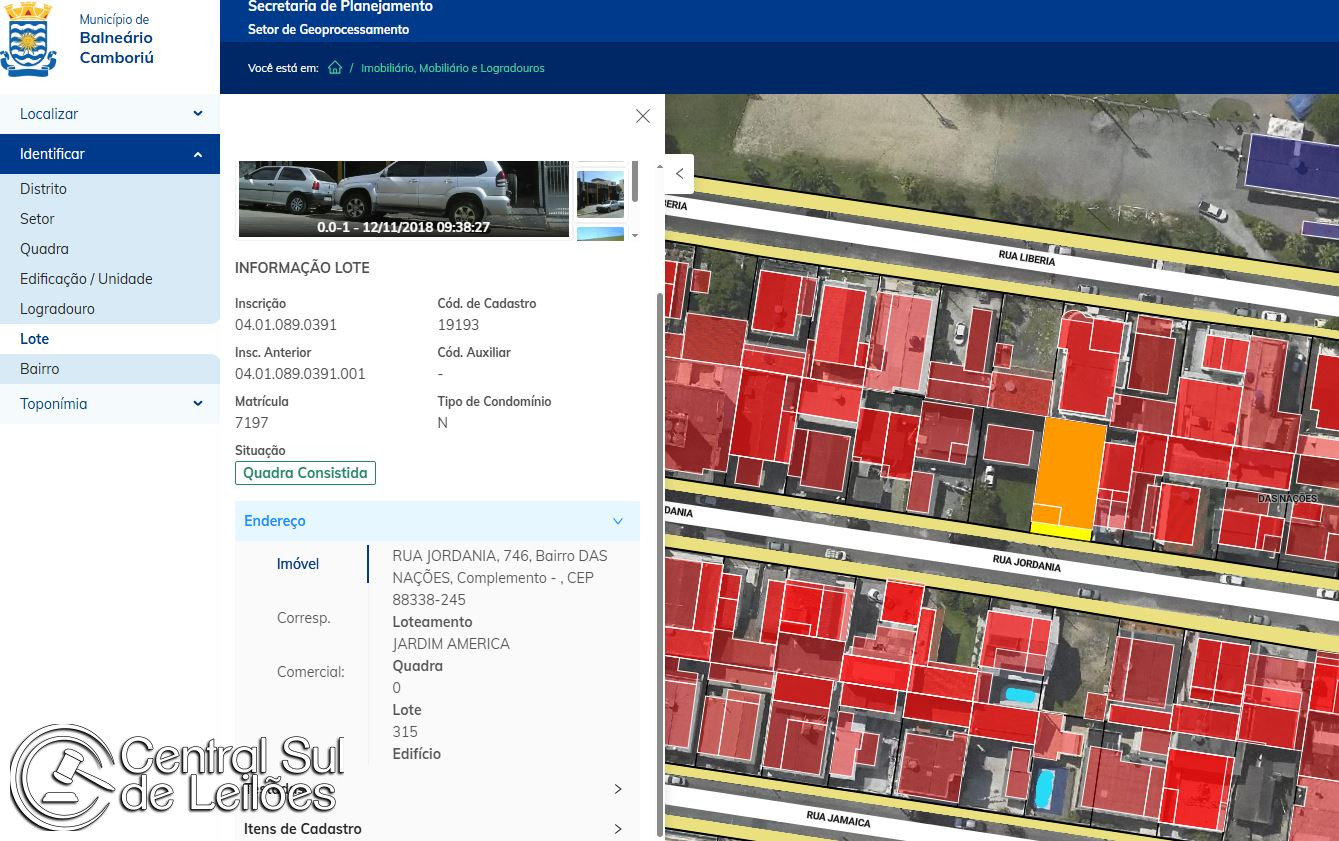This screenshot has height=841, width=1339.
Task: Open the second small photo thumbnail
Action: [x=600, y=234]
